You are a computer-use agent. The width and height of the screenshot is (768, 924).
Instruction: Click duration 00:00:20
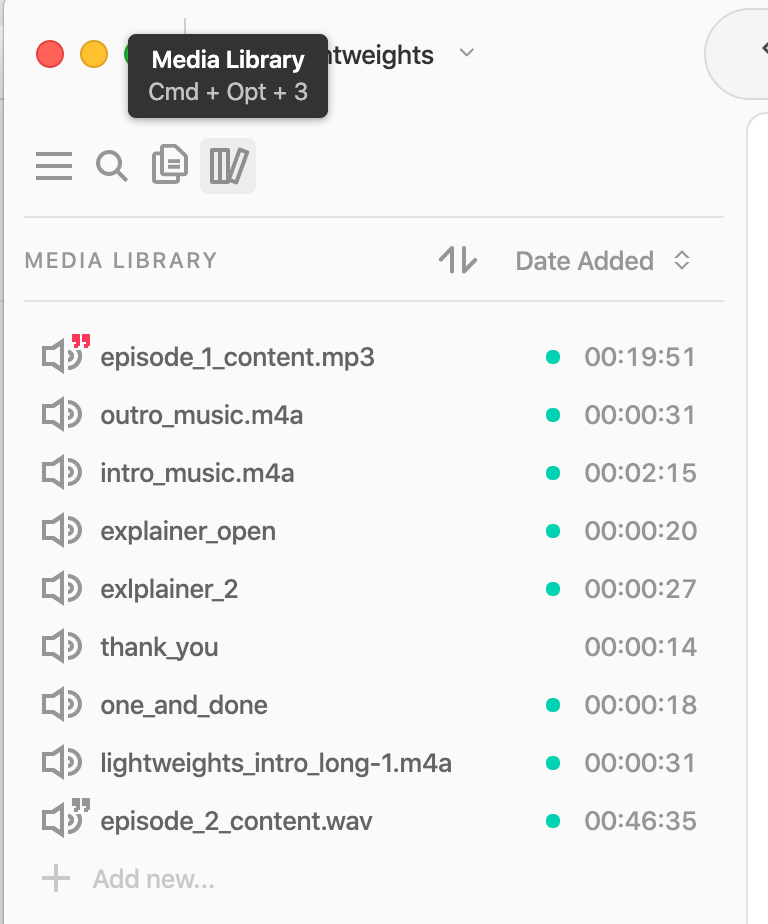pos(640,531)
